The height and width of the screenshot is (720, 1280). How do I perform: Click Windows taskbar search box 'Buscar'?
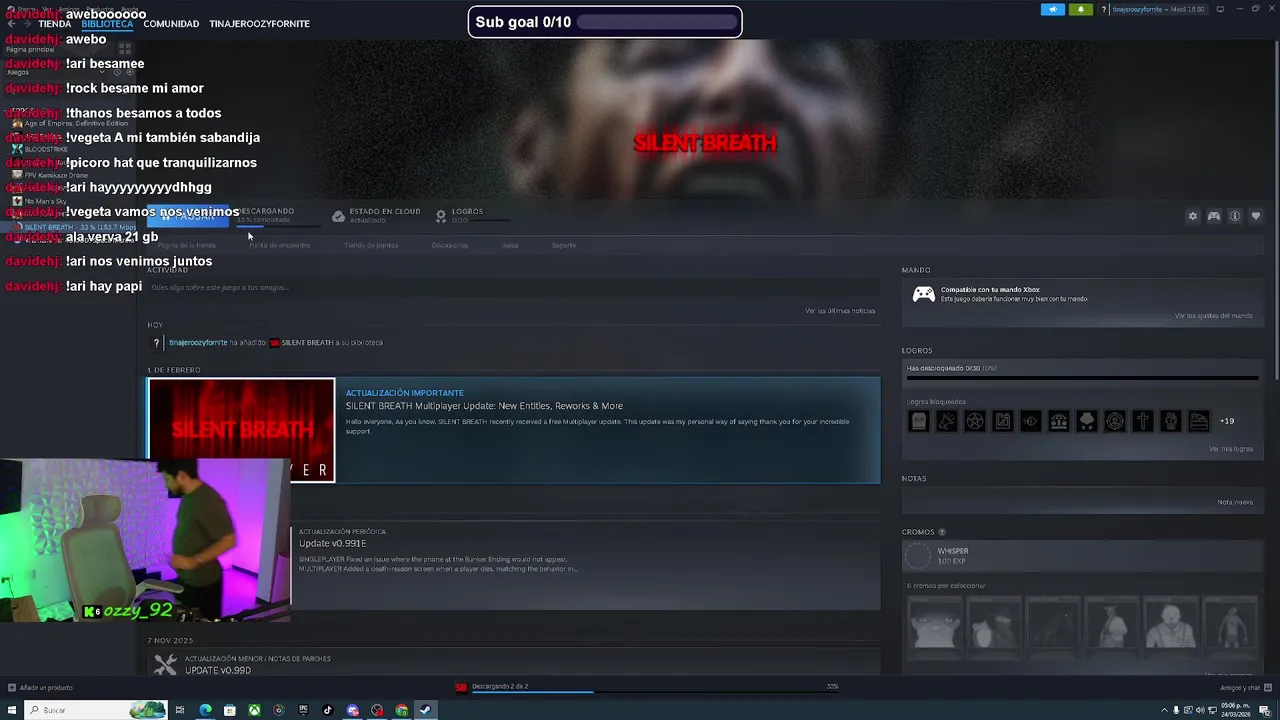pyautogui.click(x=95, y=710)
